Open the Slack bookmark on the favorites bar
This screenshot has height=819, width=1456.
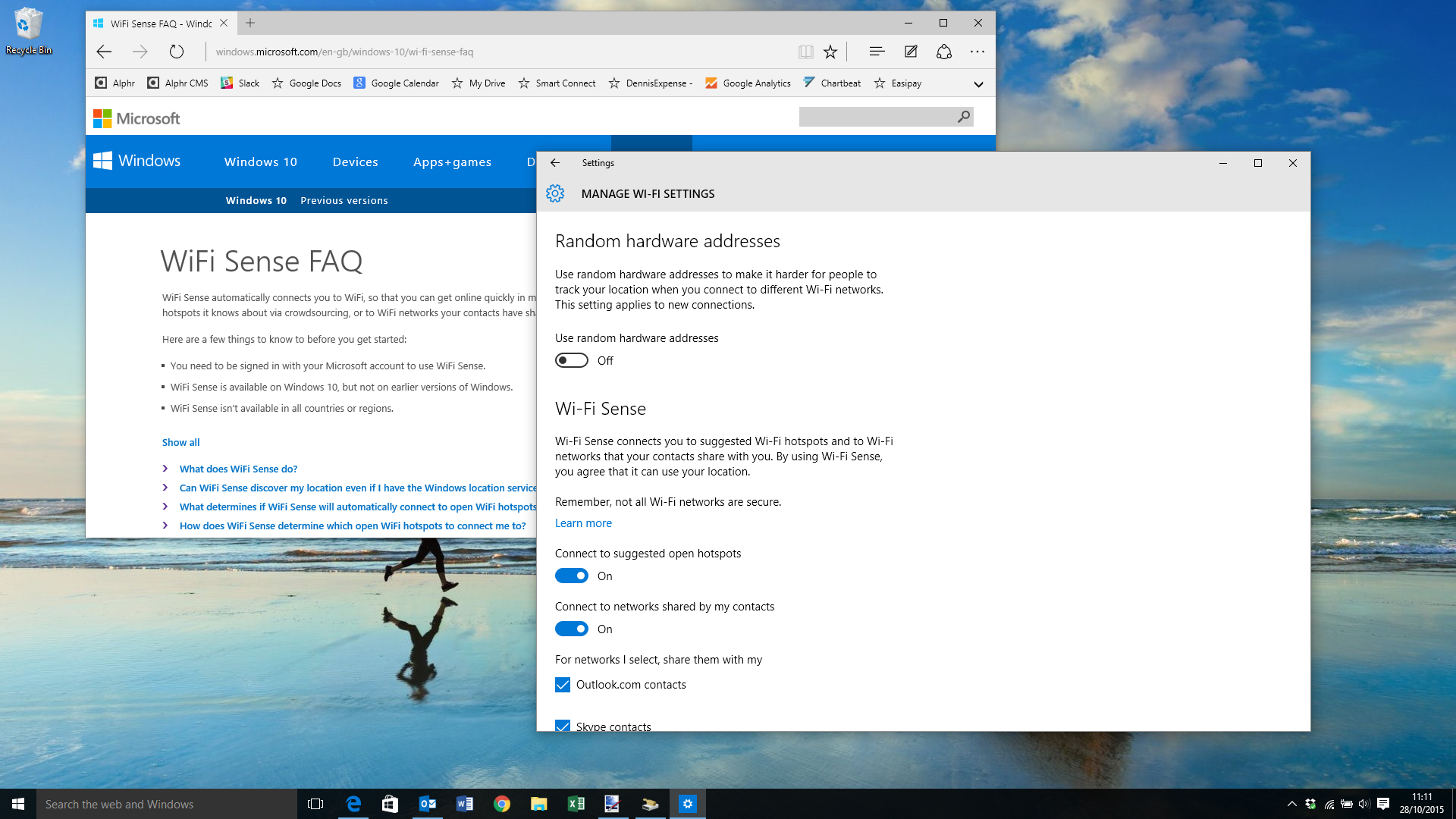point(240,83)
